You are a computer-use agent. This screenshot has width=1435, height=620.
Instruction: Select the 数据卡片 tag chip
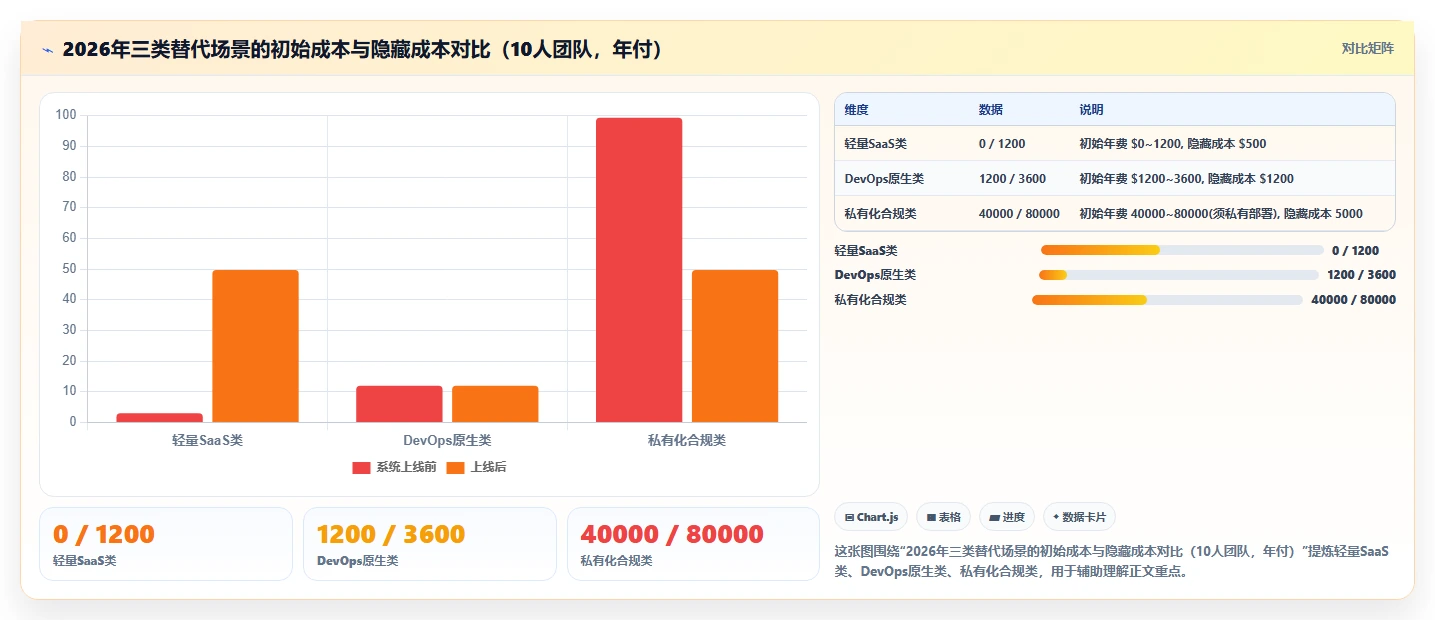pyautogui.click(x=1079, y=517)
